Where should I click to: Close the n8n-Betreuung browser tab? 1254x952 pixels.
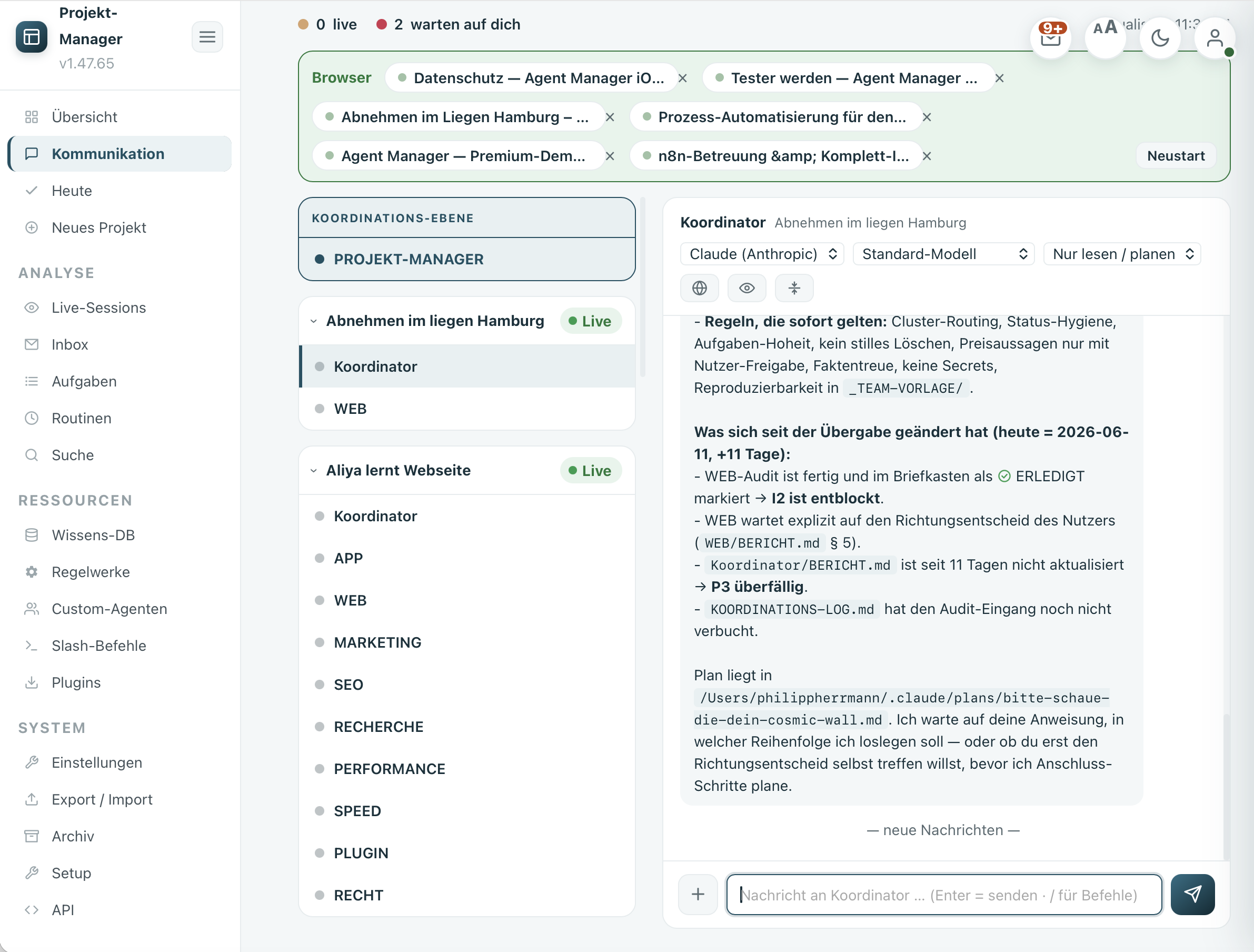point(927,156)
